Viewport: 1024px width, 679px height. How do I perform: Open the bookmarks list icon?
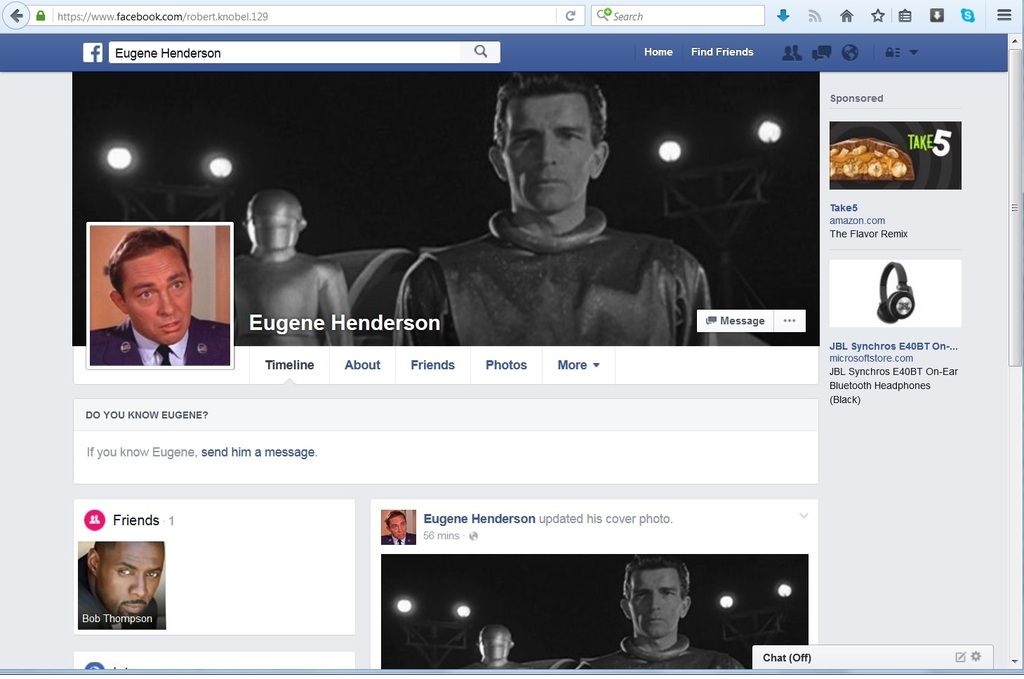(x=904, y=16)
